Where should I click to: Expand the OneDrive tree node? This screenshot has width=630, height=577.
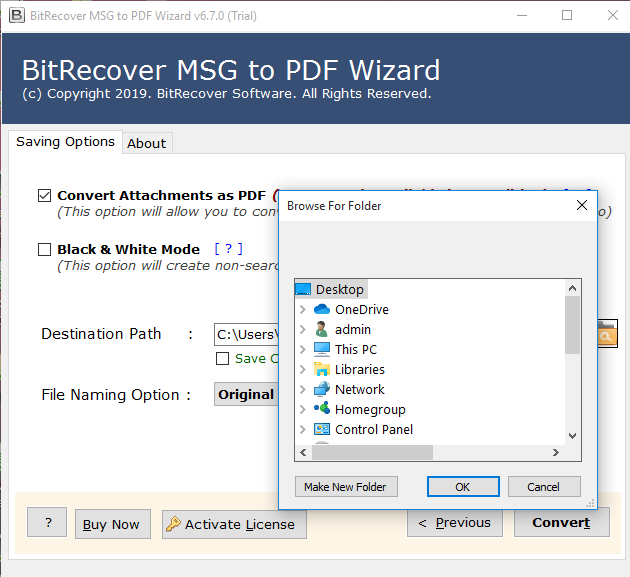coord(303,309)
